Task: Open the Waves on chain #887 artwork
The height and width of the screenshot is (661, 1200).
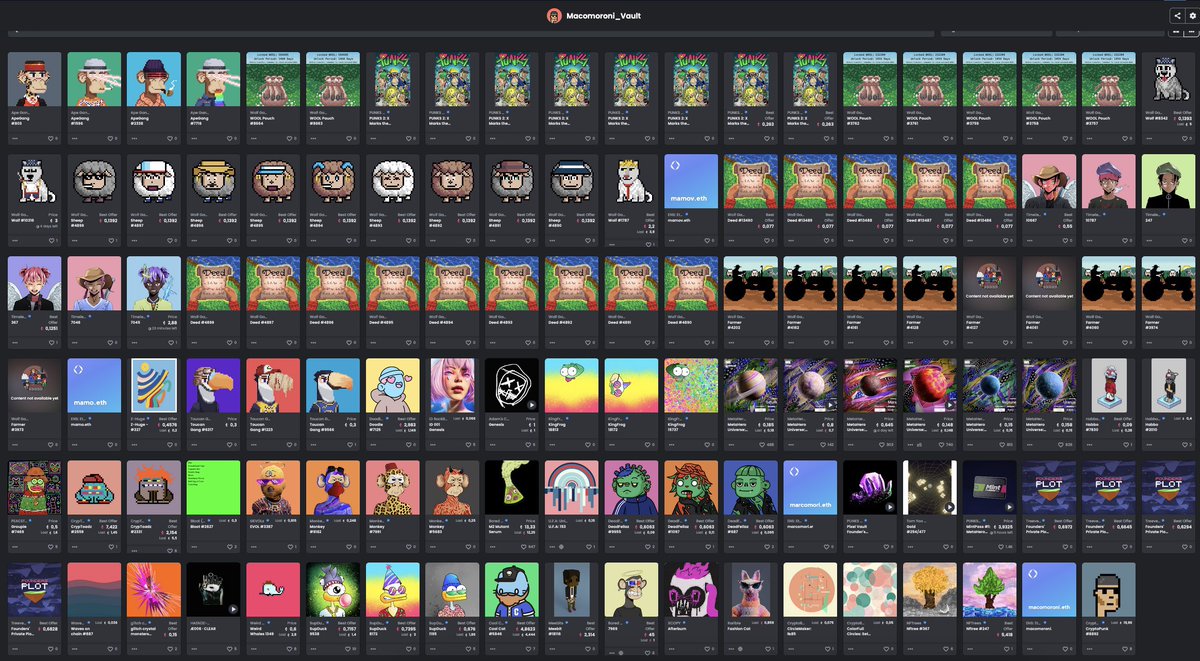Action: pyautogui.click(x=94, y=589)
